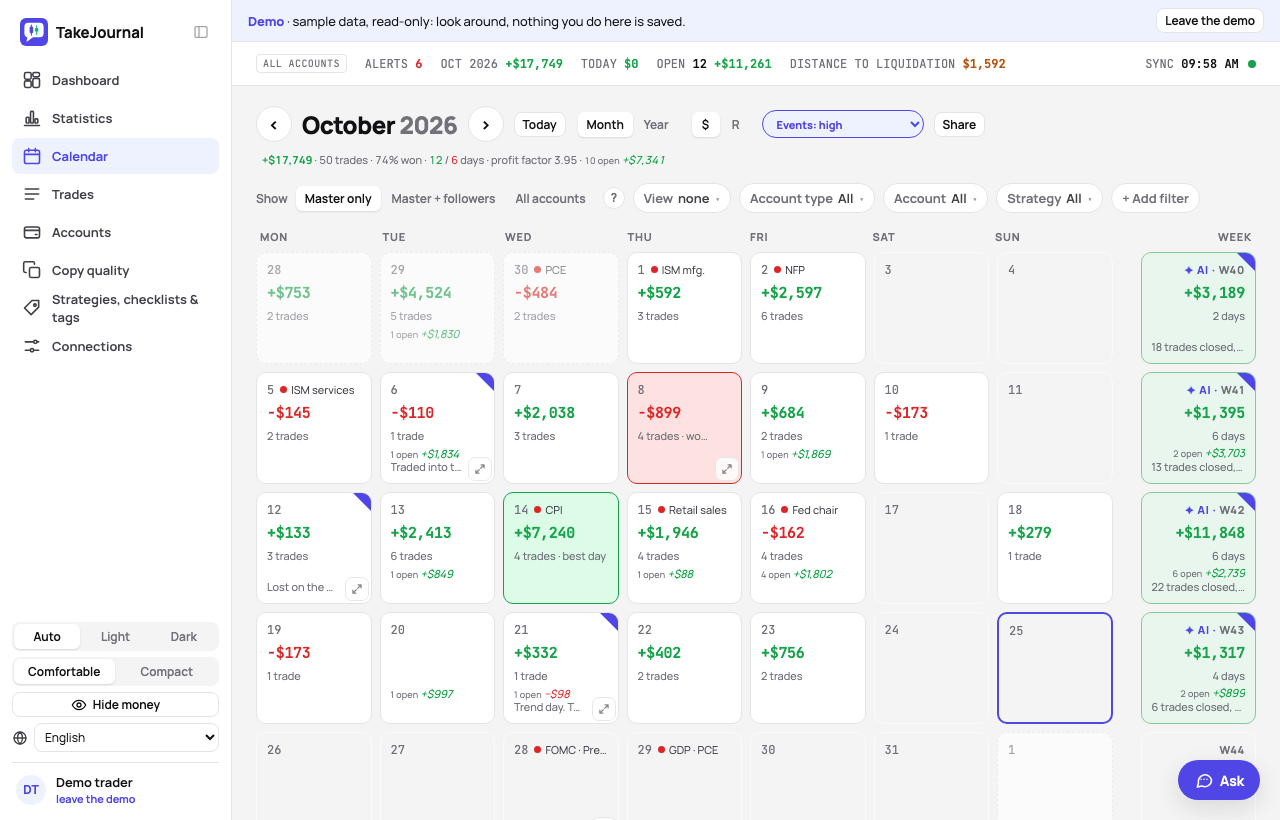Screen dimensions: 1280x820
Task: Go to previous month arrow
Action: tap(274, 124)
